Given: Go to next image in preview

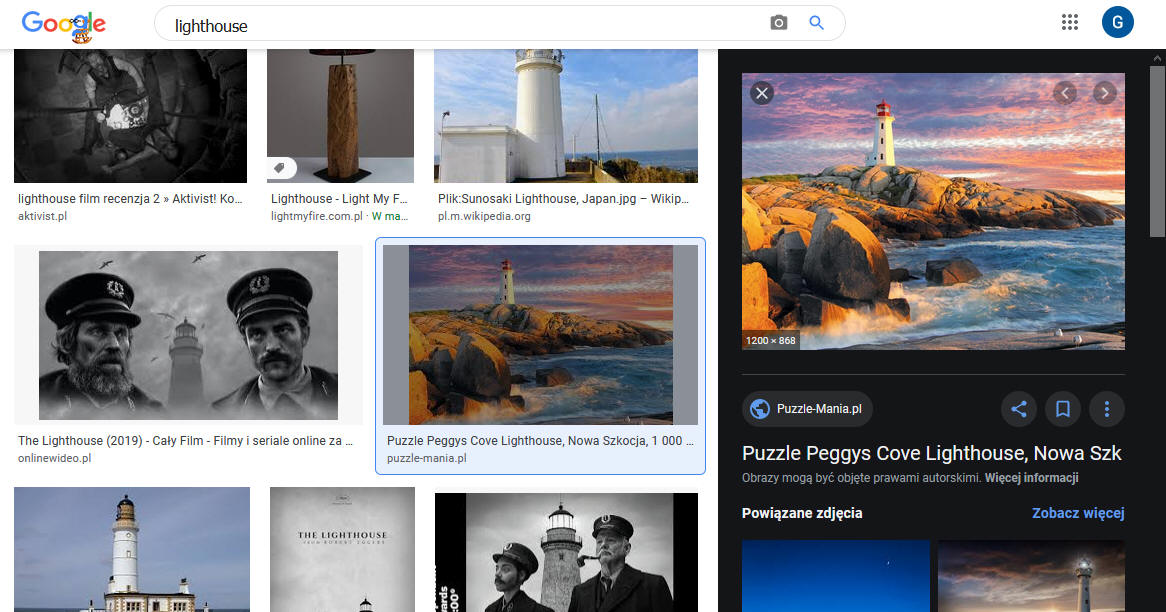Looking at the screenshot, I should point(1104,93).
